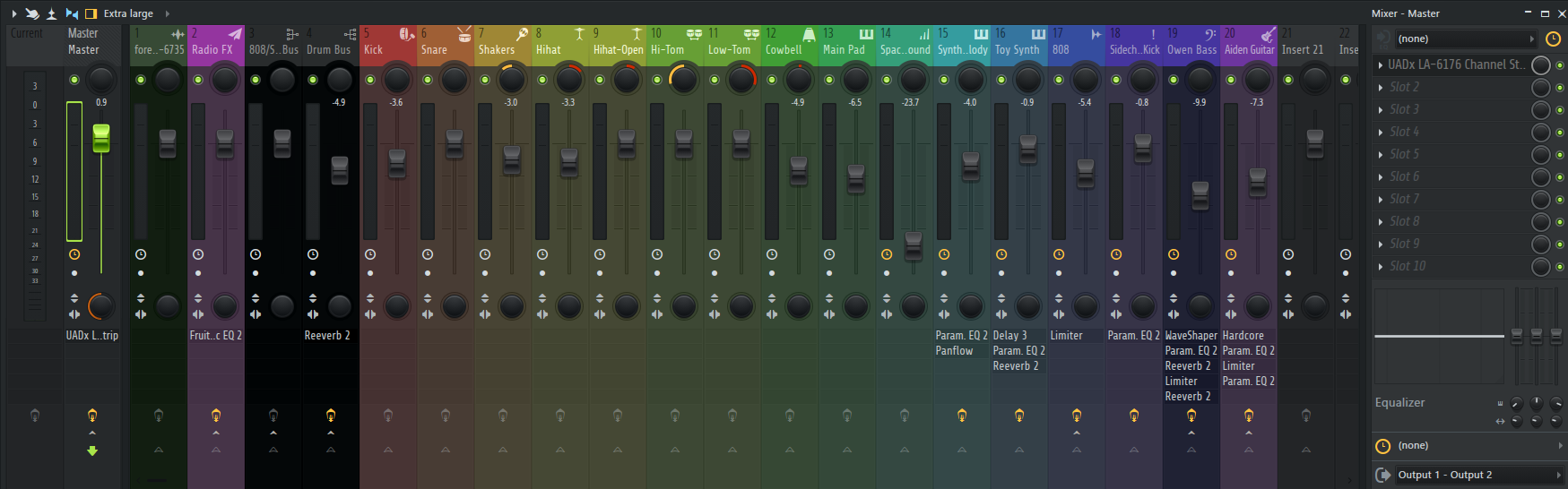This screenshot has height=489, width=1568.
Task: Select the Master mixer track
Action: [92, 41]
